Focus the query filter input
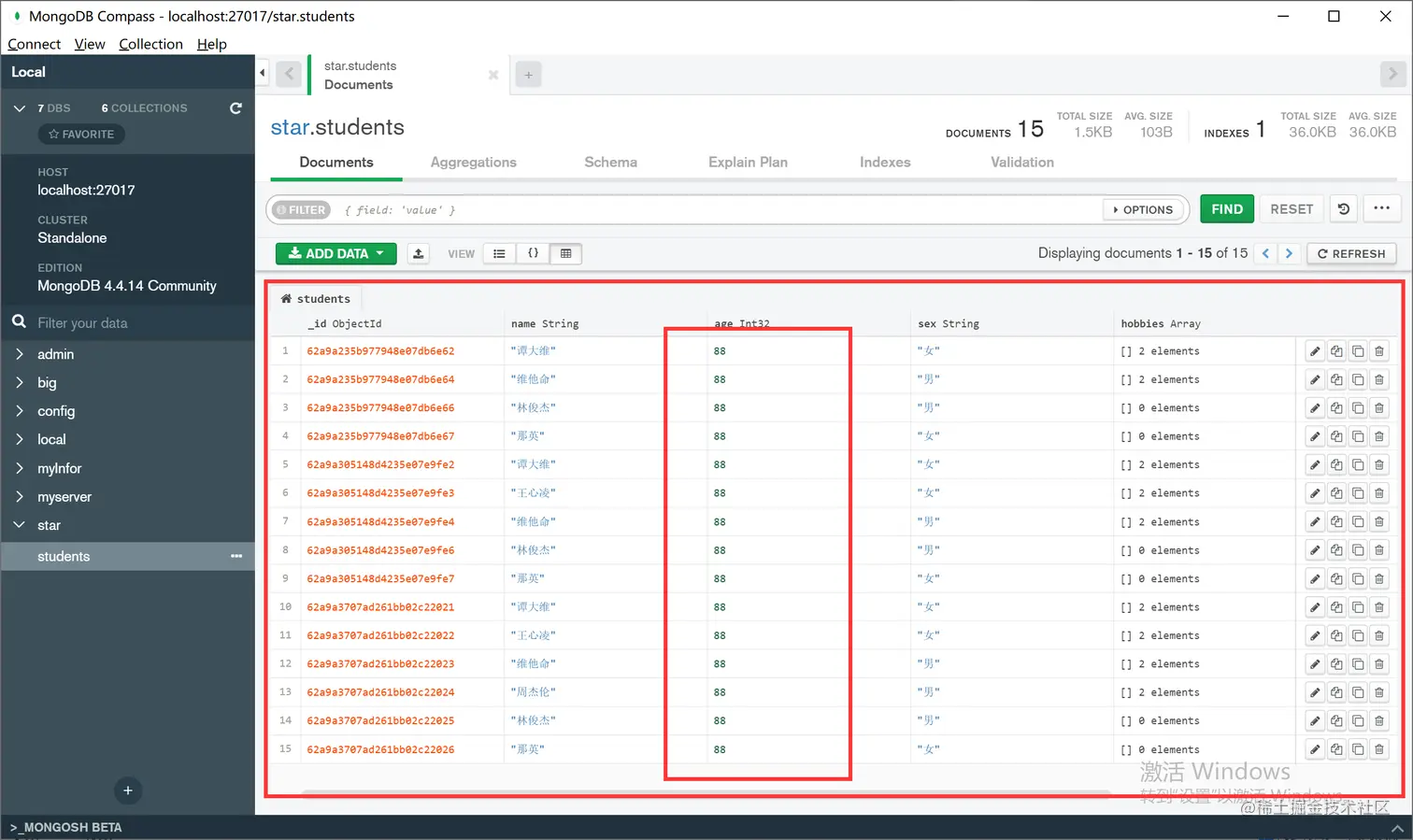The width and height of the screenshot is (1413, 840). pyautogui.click(x=720, y=210)
